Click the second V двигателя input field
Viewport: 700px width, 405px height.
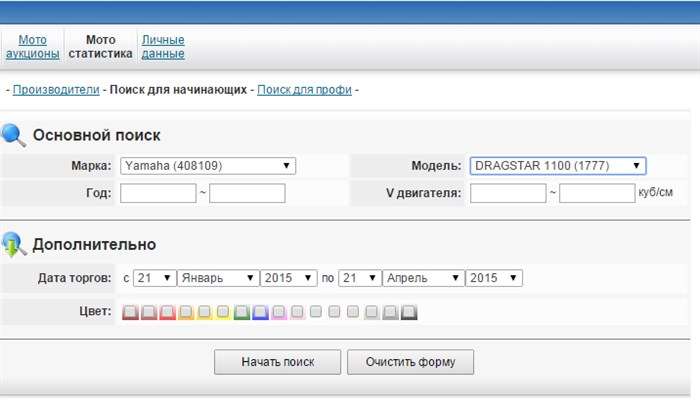point(597,193)
